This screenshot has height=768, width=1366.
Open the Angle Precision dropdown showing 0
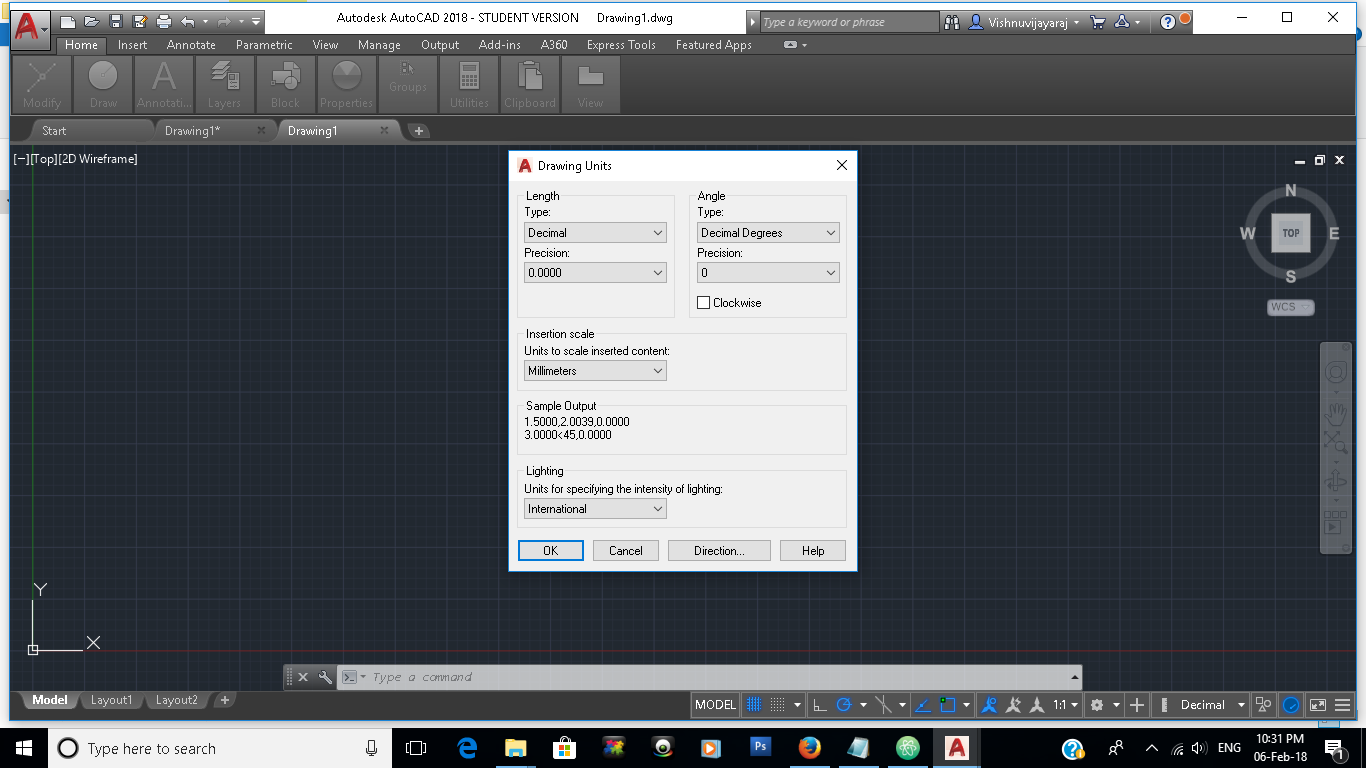click(768, 273)
